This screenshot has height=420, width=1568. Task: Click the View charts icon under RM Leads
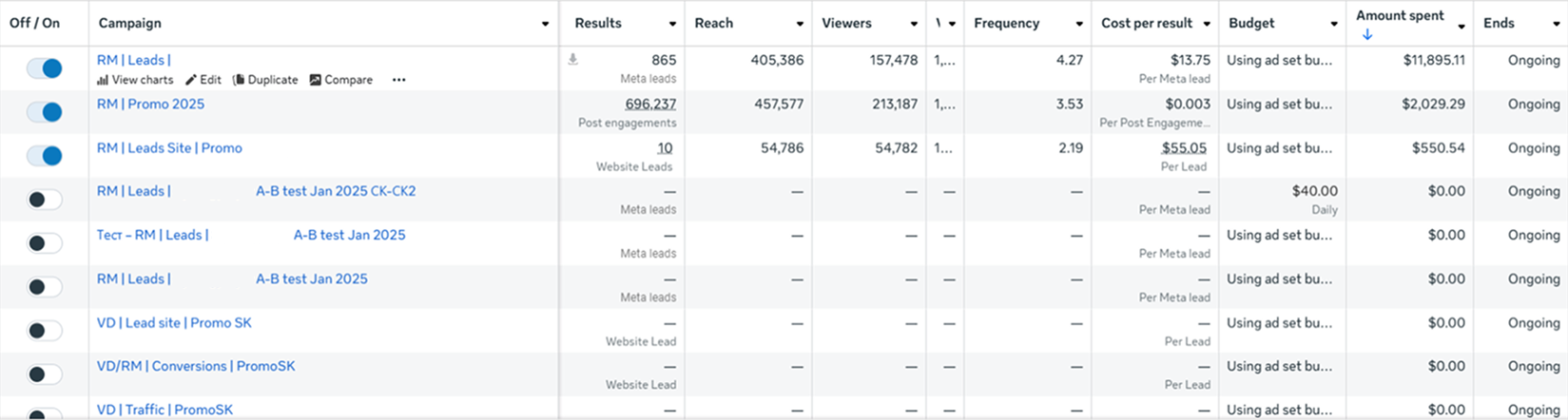click(x=103, y=80)
